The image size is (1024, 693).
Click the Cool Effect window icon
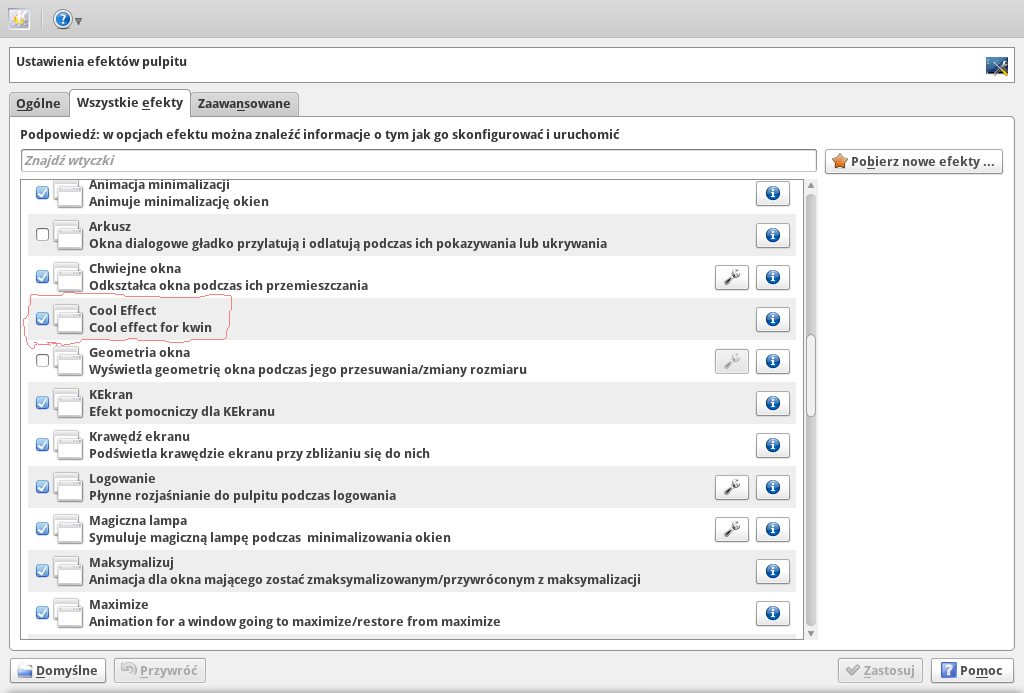click(x=68, y=319)
